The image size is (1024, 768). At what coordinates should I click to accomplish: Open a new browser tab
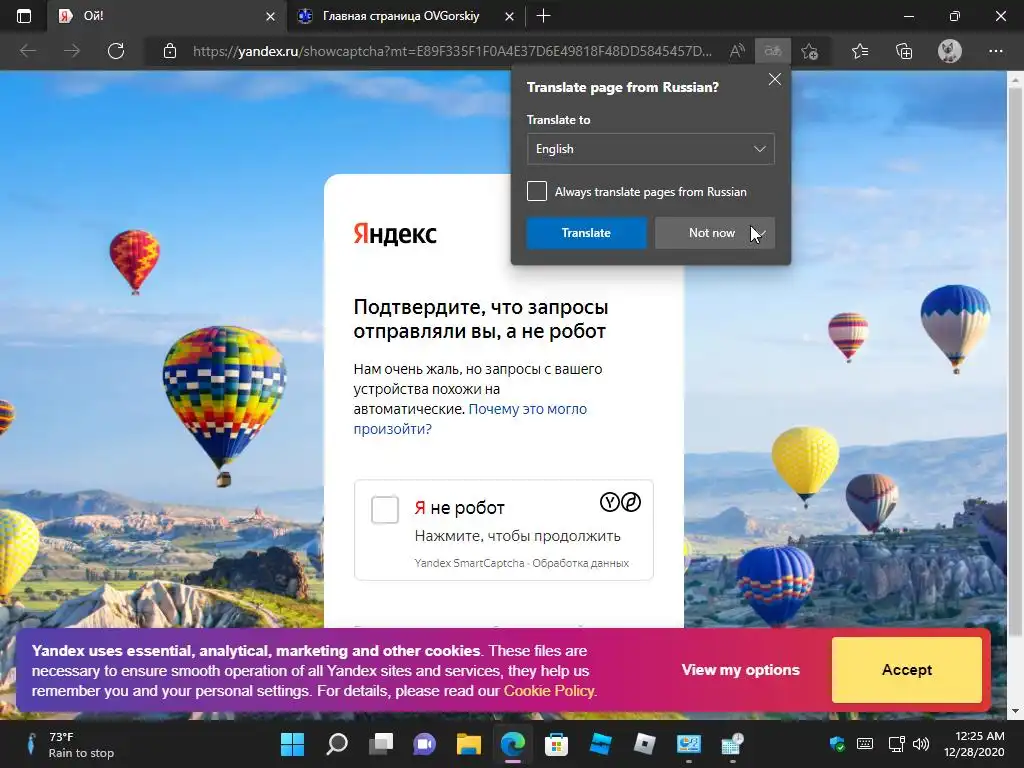coord(543,16)
